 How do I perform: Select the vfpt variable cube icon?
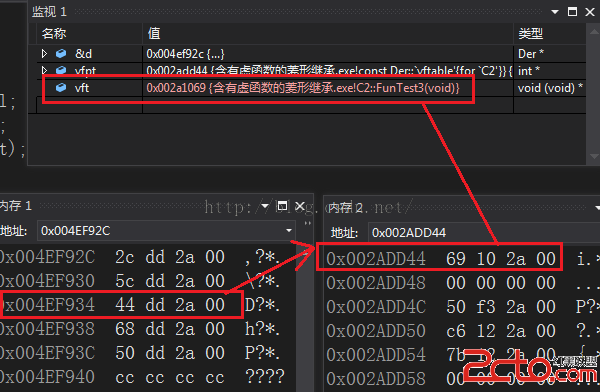61,70
